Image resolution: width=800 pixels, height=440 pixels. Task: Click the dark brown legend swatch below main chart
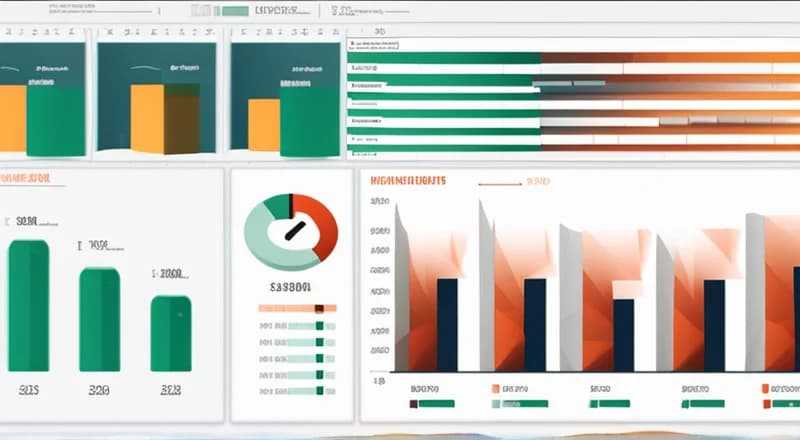[413, 404]
